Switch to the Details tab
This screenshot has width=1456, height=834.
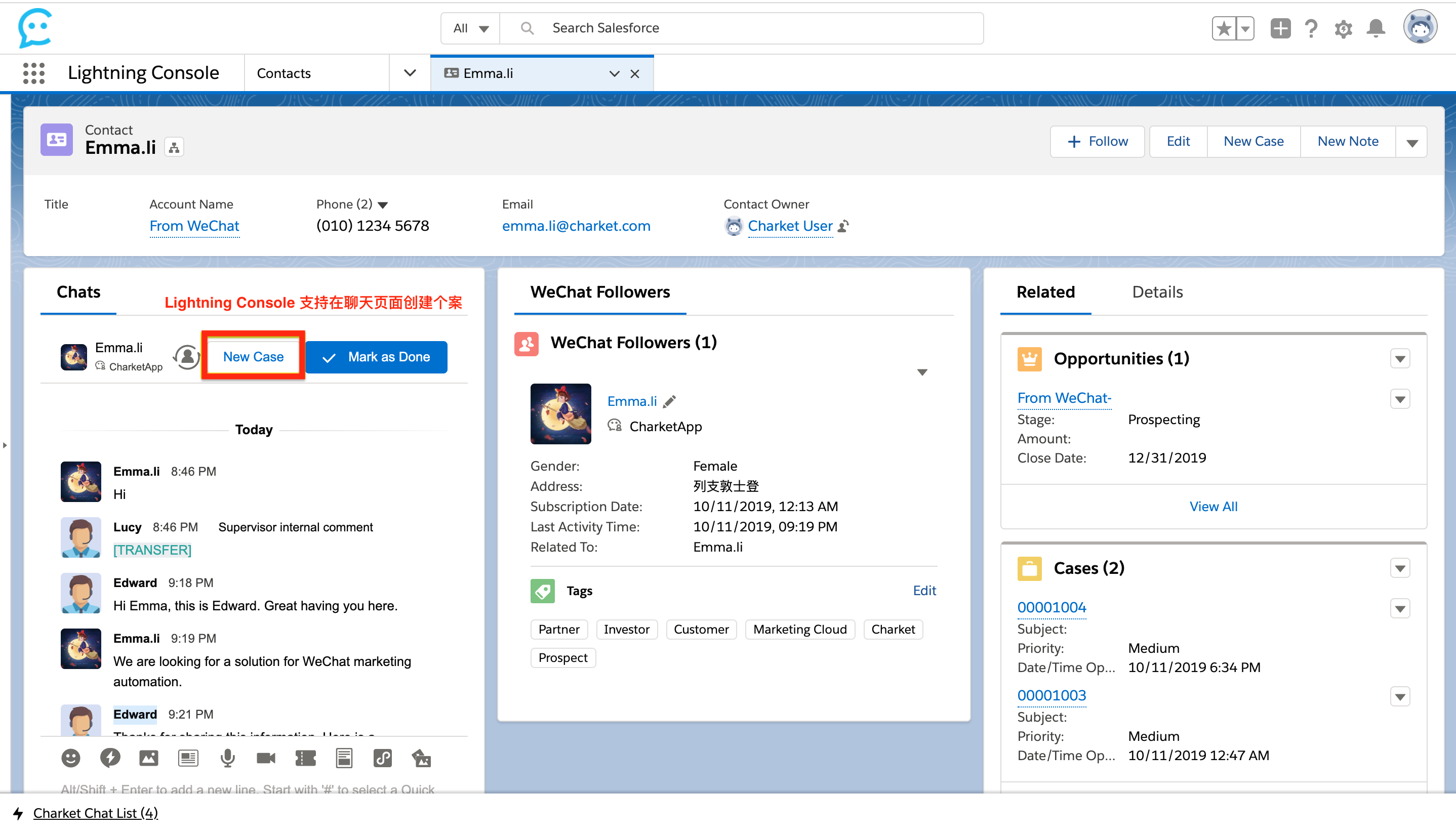click(1157, 292)
